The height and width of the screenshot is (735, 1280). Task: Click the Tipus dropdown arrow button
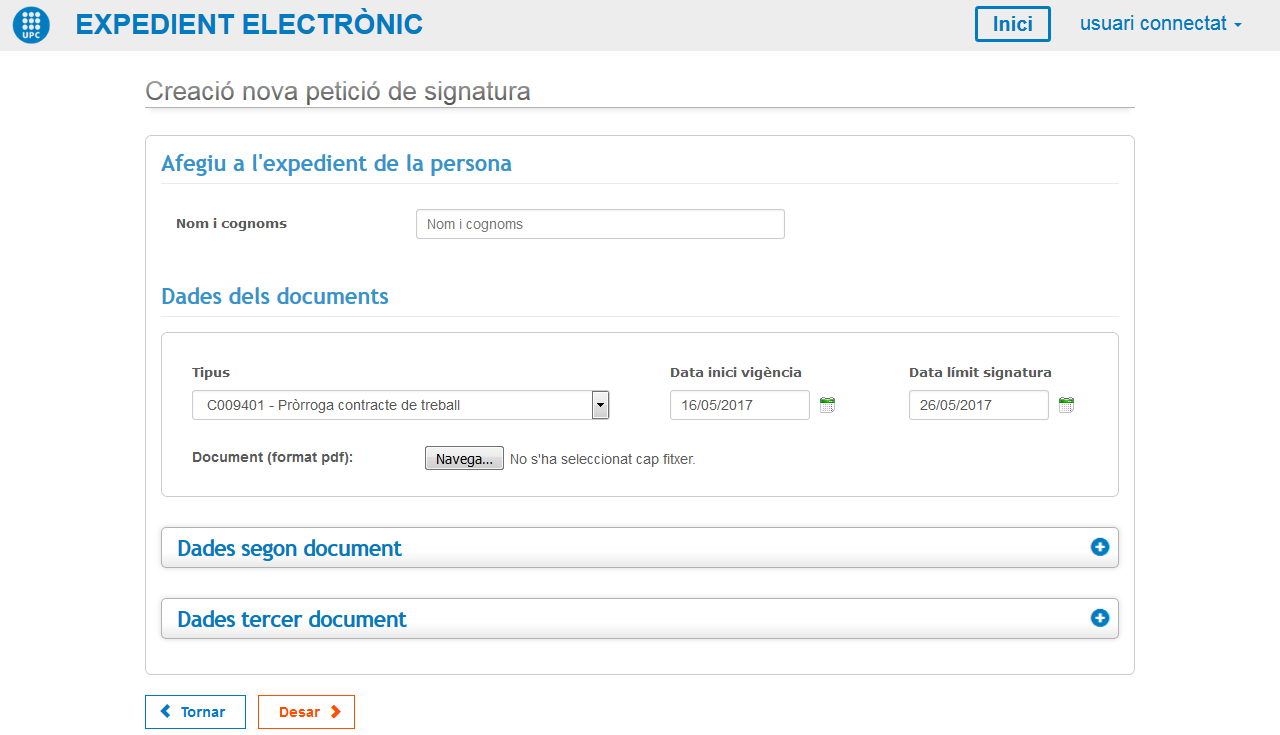pyautogui.click(x=600, y=405)
